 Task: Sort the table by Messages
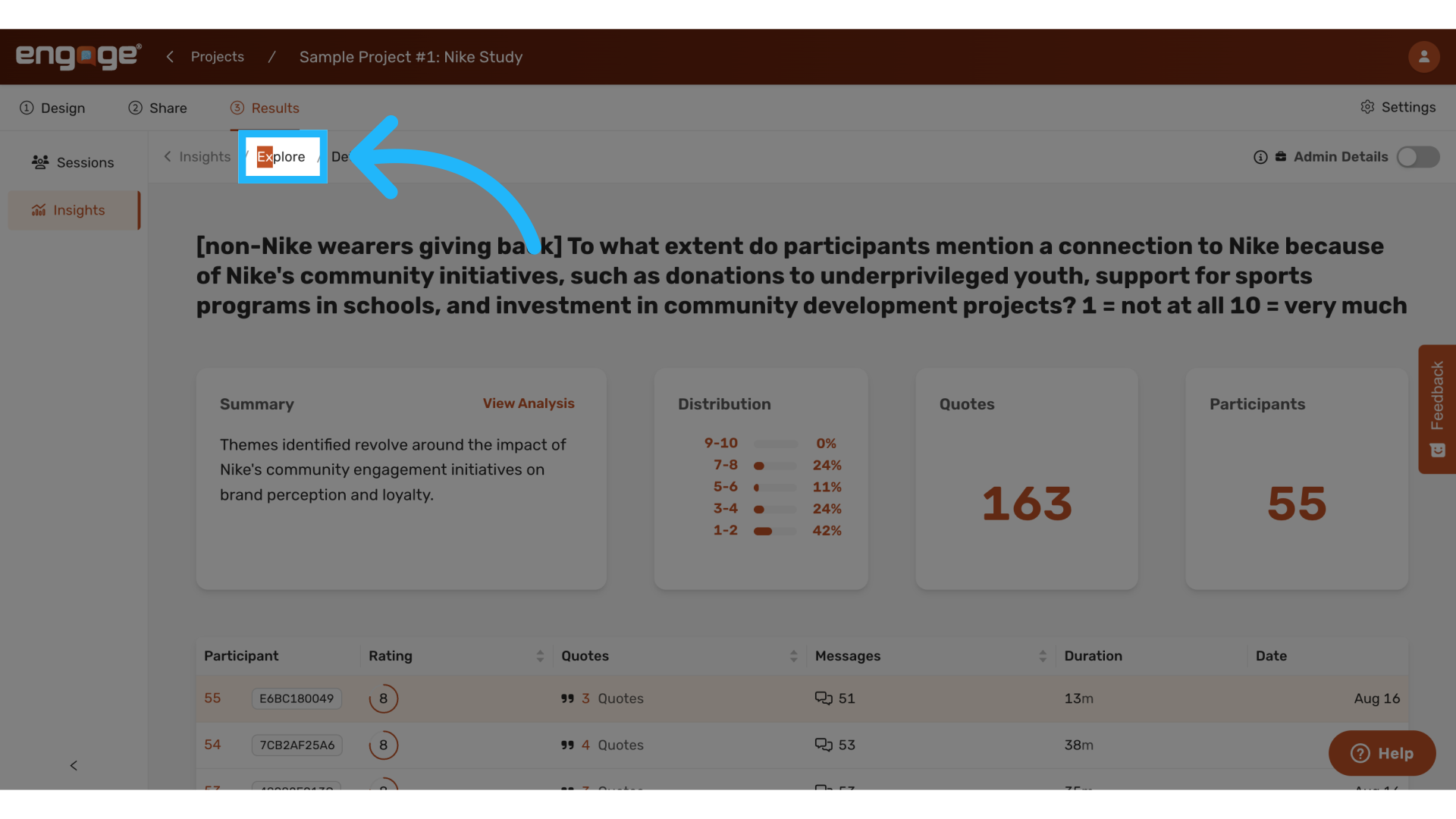pos(1043,656)
